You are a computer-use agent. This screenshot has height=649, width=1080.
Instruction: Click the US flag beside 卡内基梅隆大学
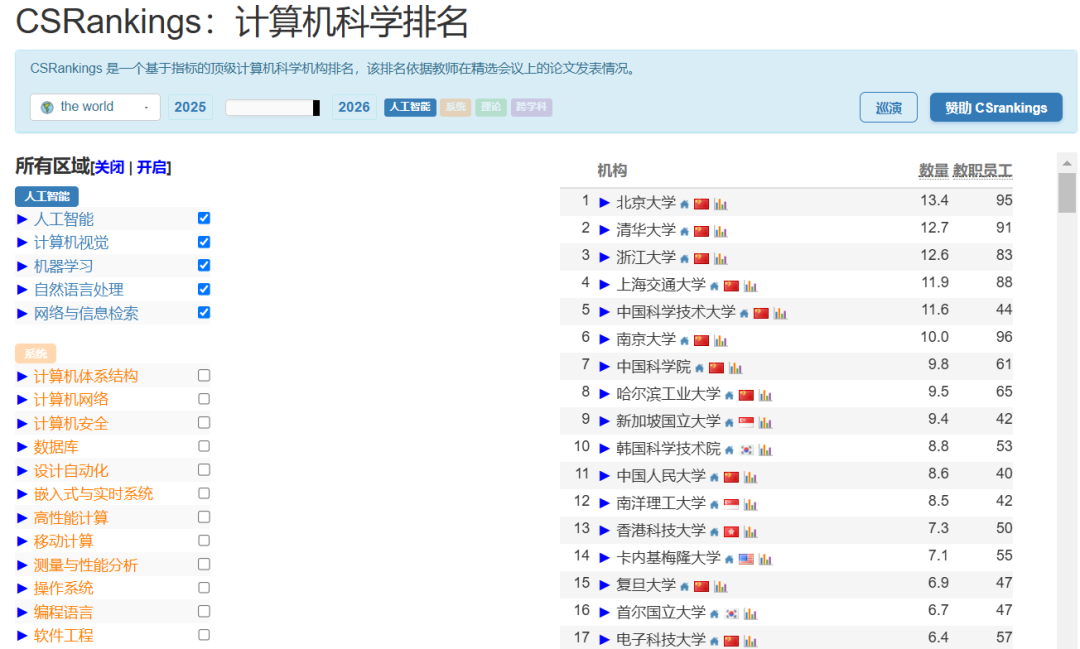click(746, 559)
